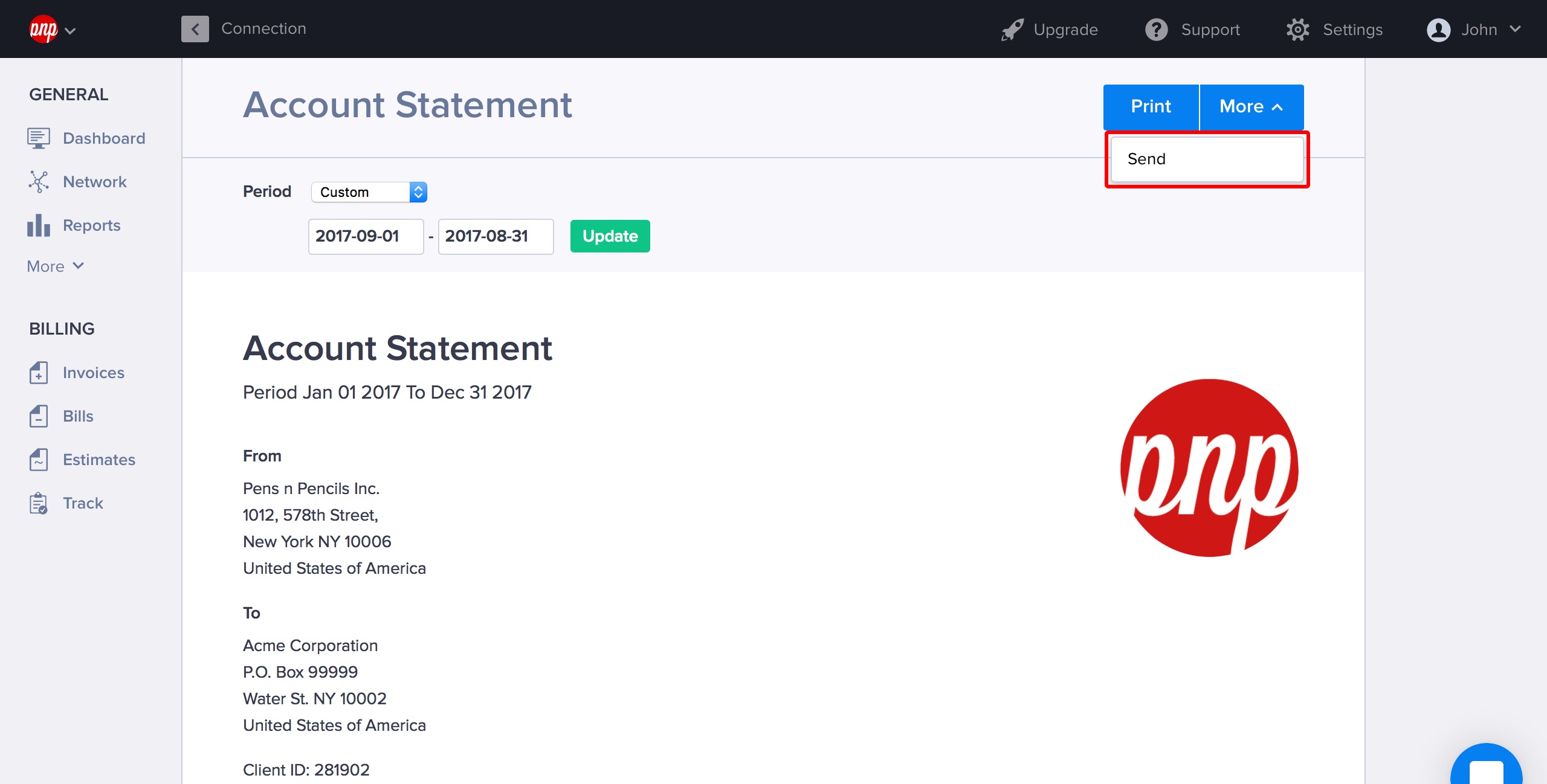Click the Support question mark icon
This screenshot has width=1547, height=784.
1156,30
